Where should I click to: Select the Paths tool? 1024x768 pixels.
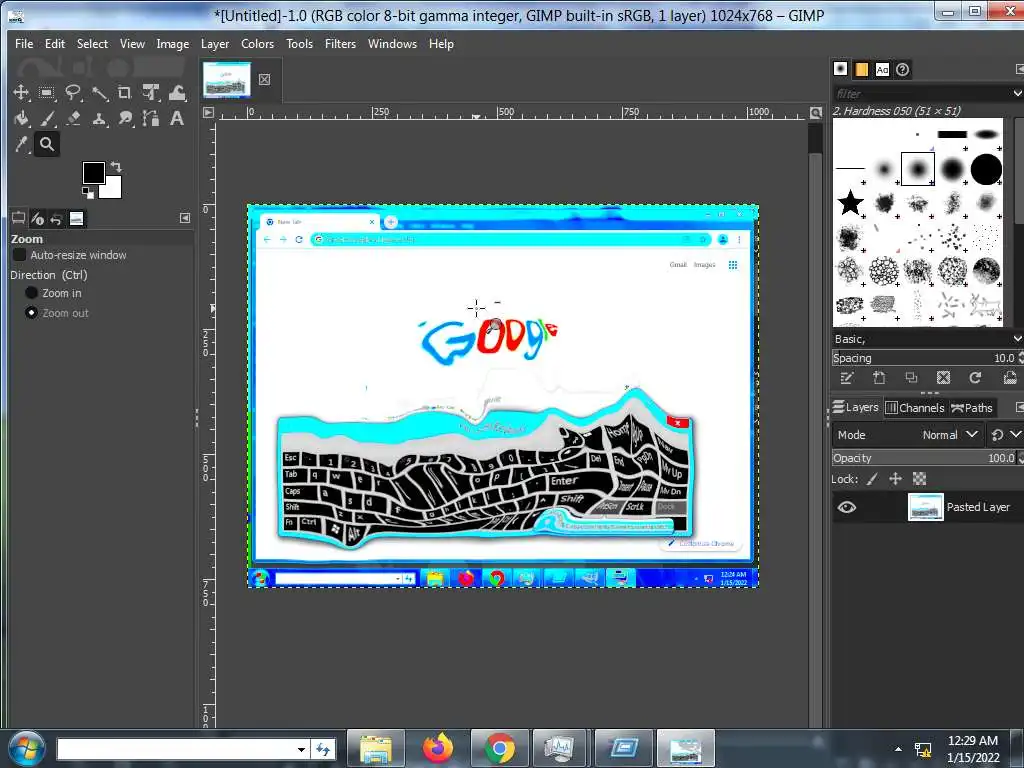(x=151, y=118)
